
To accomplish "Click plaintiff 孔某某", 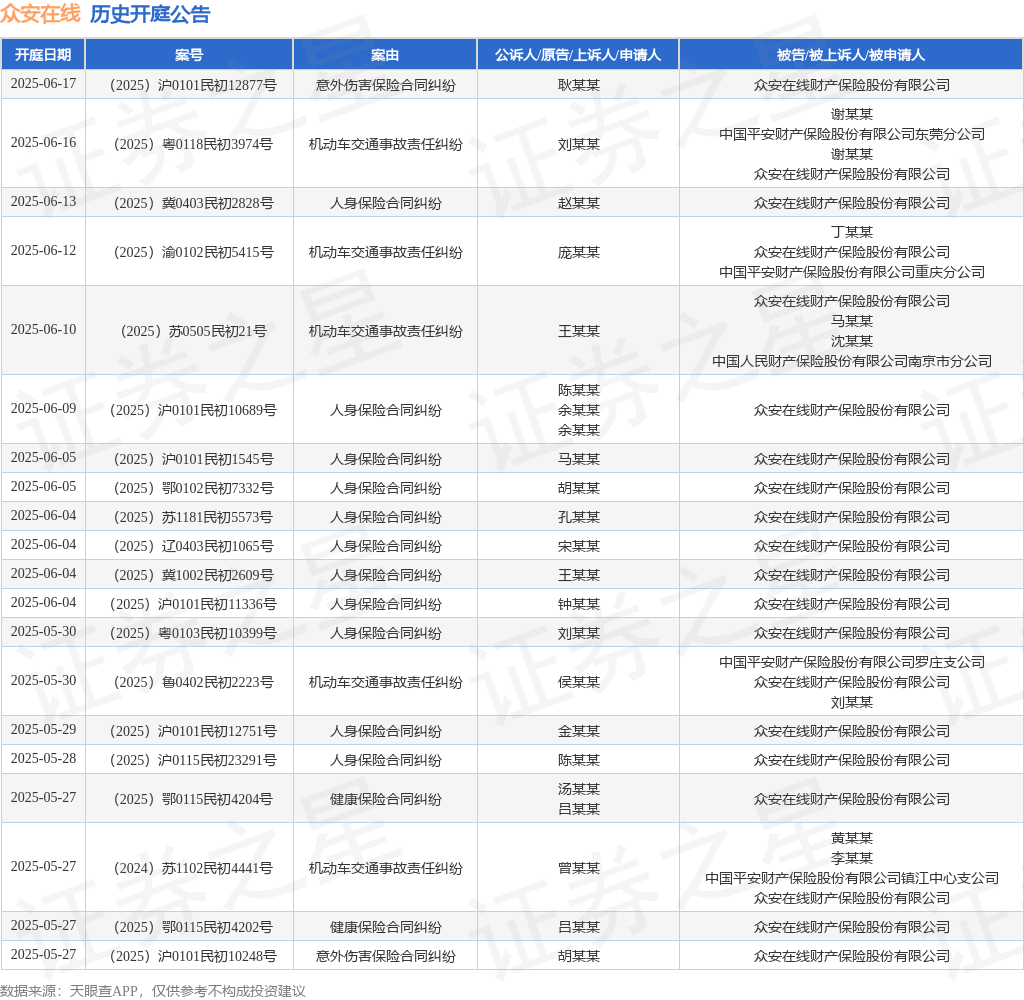I will (579, 517).
